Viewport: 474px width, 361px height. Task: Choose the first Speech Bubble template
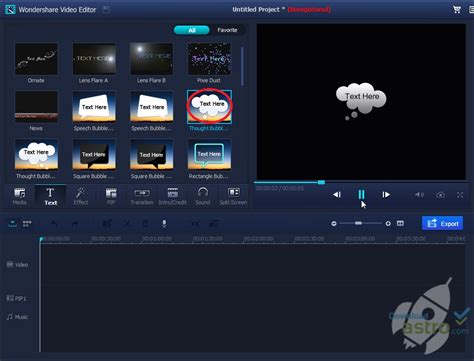[x=94, y=111]
